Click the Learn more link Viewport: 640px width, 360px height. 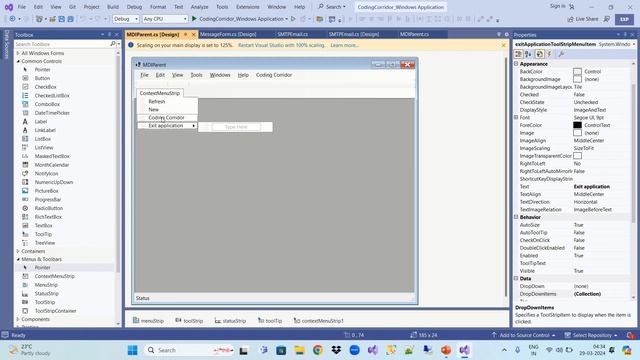(344, 45)
